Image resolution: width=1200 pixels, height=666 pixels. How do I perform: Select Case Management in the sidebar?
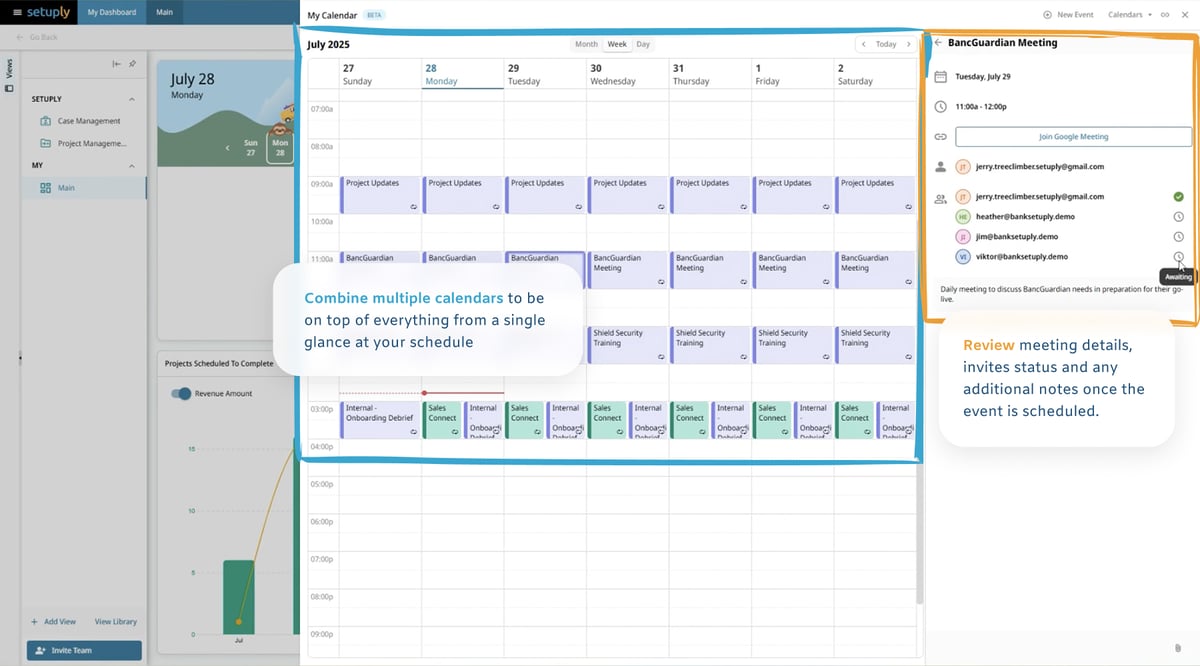click(x=84, y=121)
